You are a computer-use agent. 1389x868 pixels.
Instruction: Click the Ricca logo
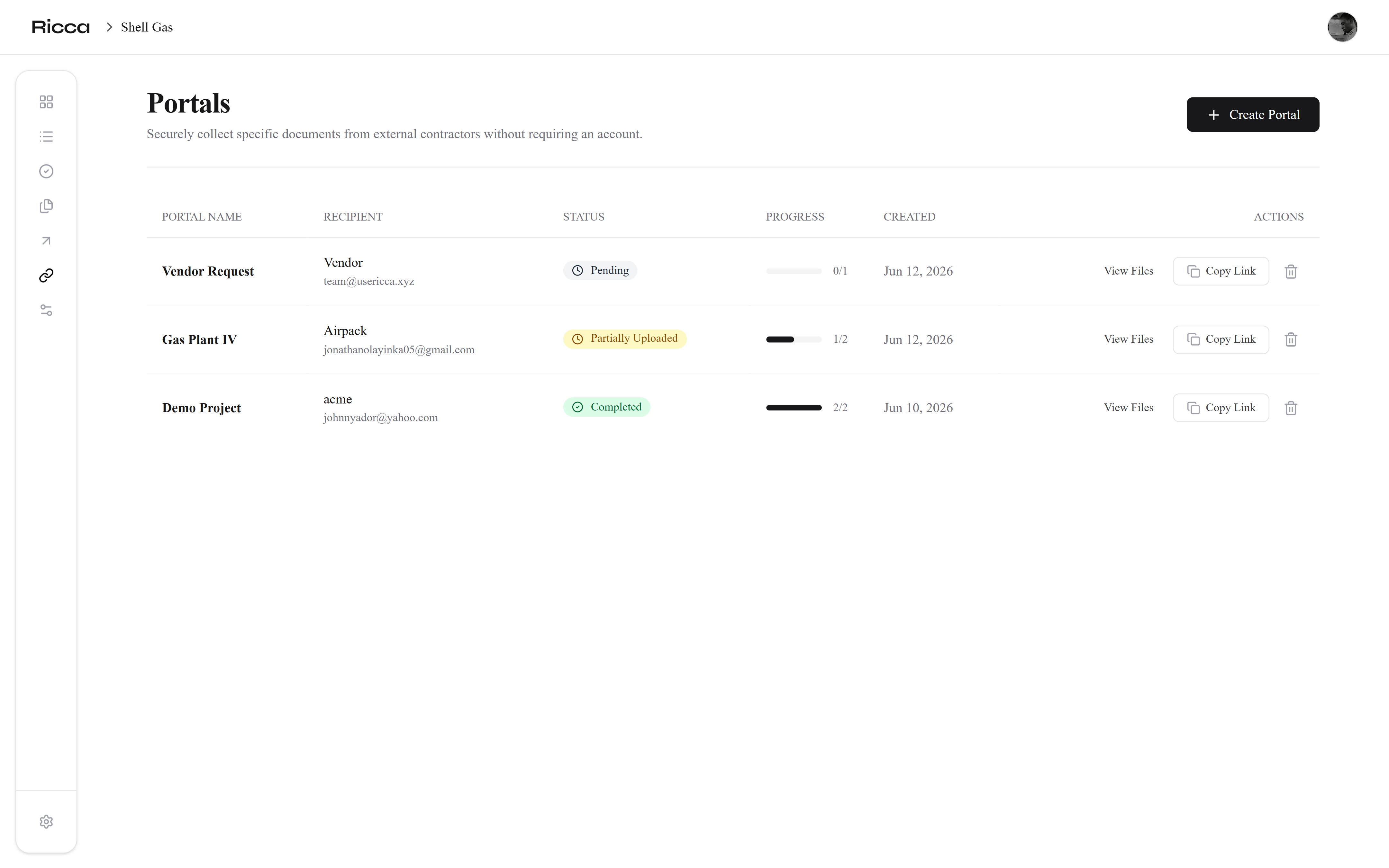(61, 27)
